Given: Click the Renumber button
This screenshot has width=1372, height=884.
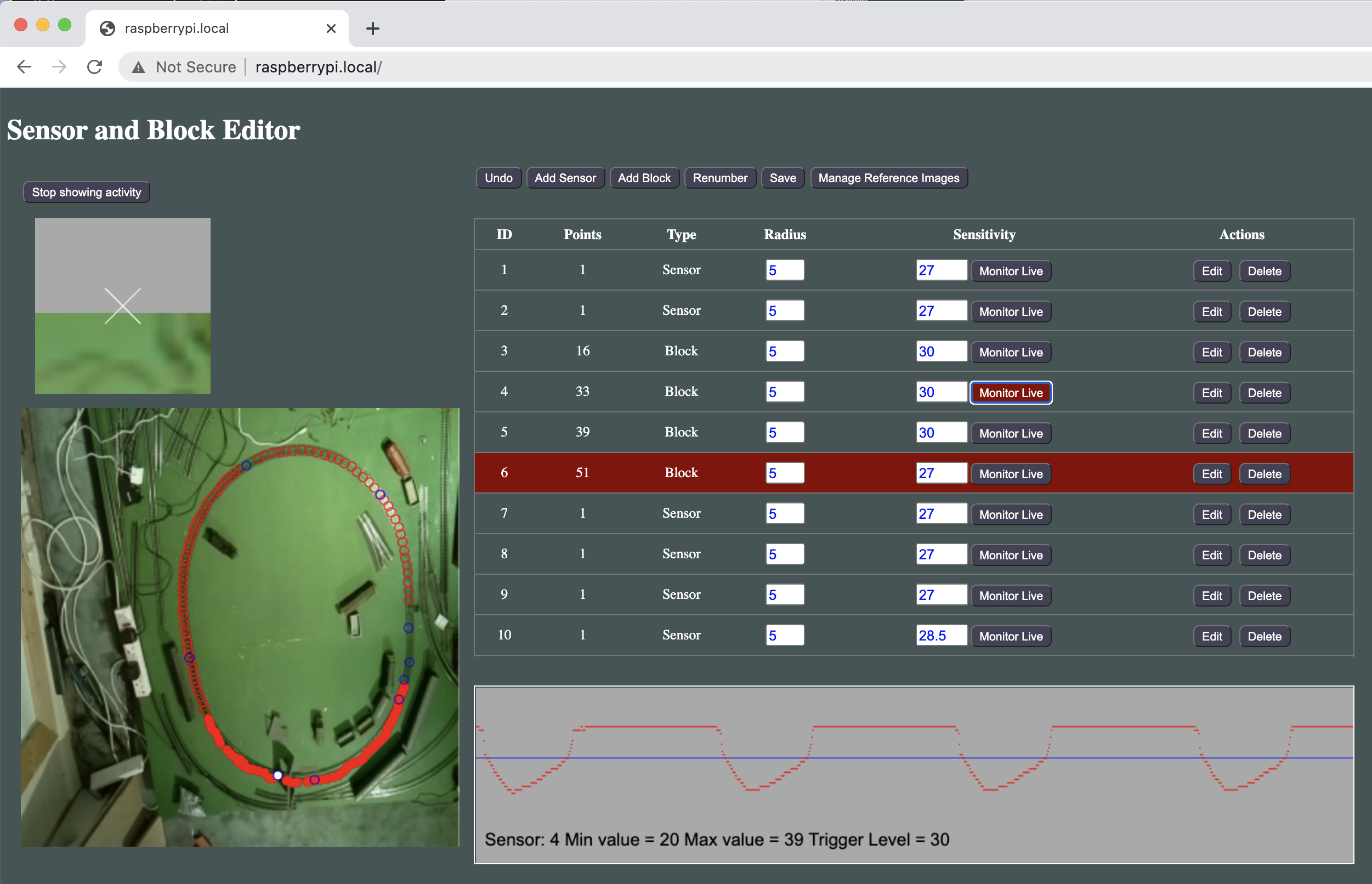Looking at the screenshot, I should coord(720,178).
